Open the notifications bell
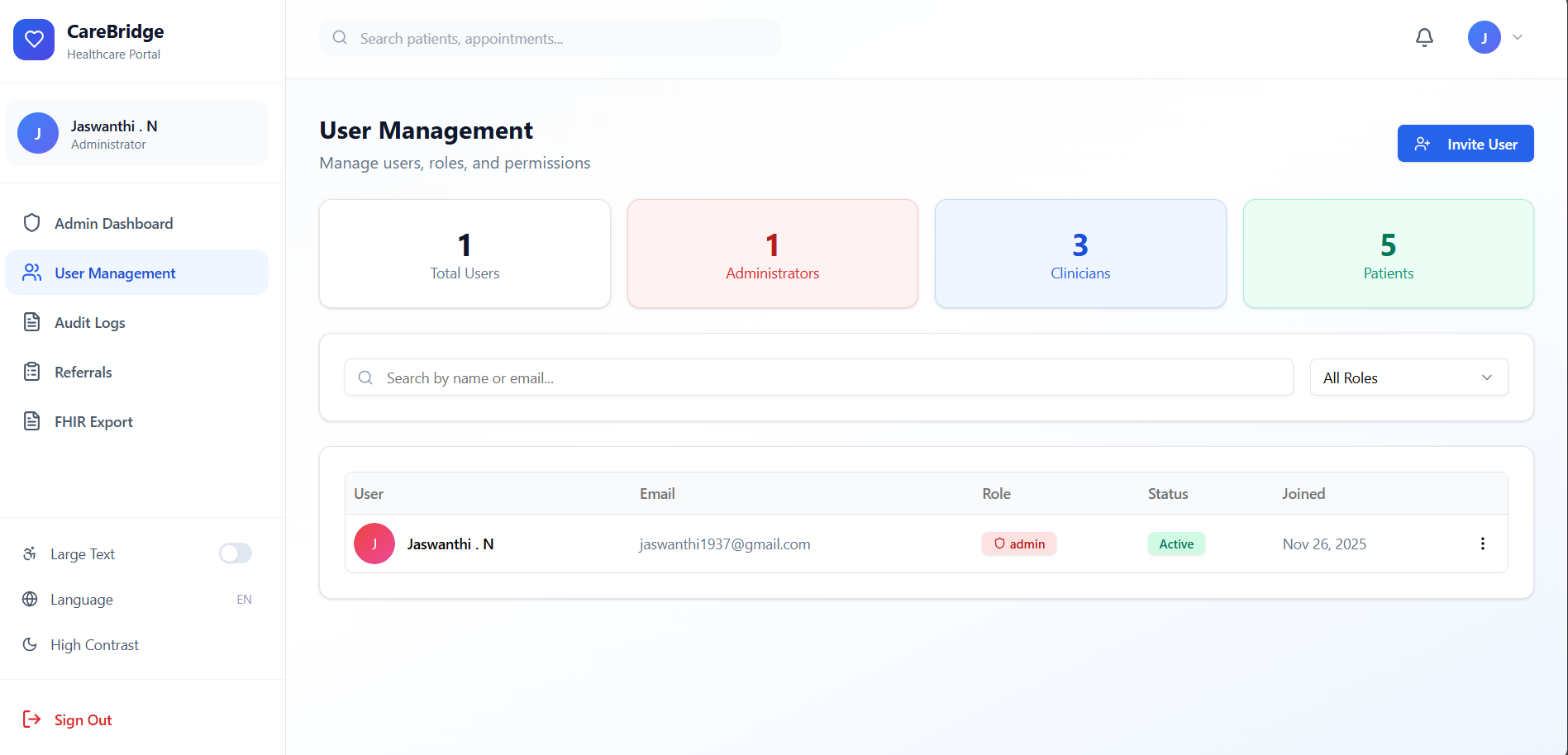The image size is (1568, 755). coord(1424,38)
